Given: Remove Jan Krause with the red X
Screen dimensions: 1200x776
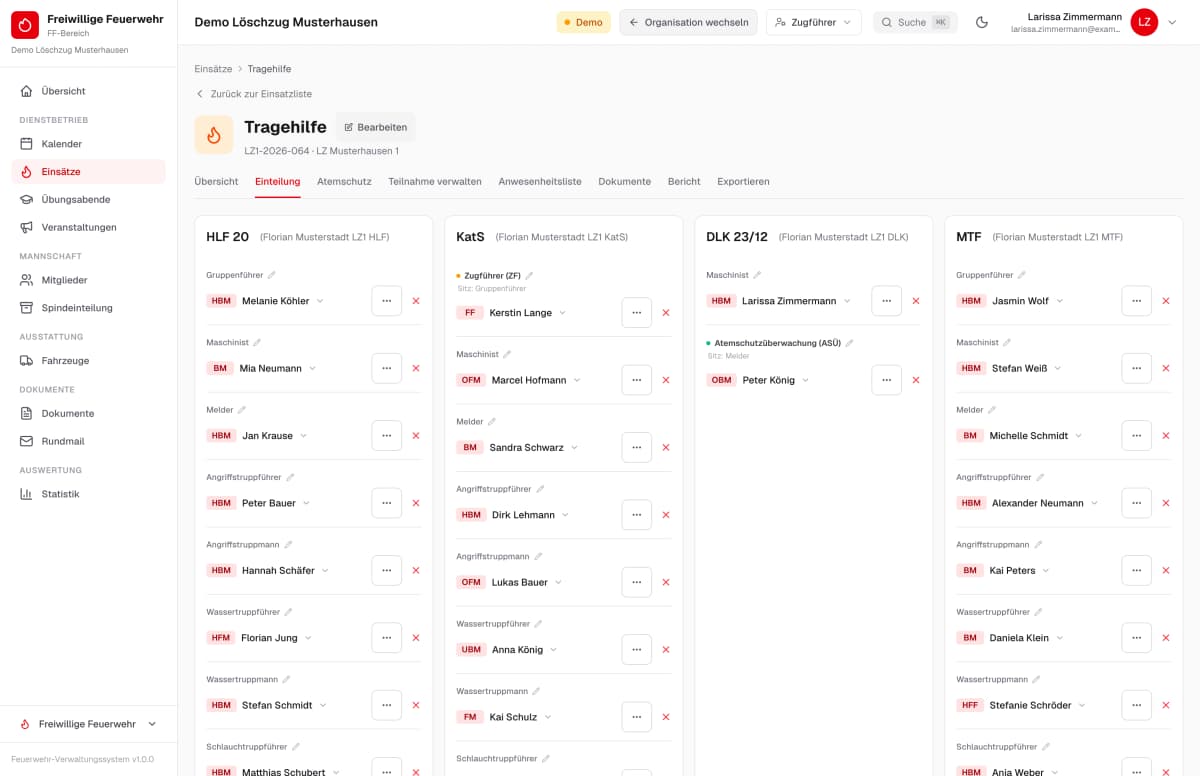Looking at the screenshot, I should point(416,436).
